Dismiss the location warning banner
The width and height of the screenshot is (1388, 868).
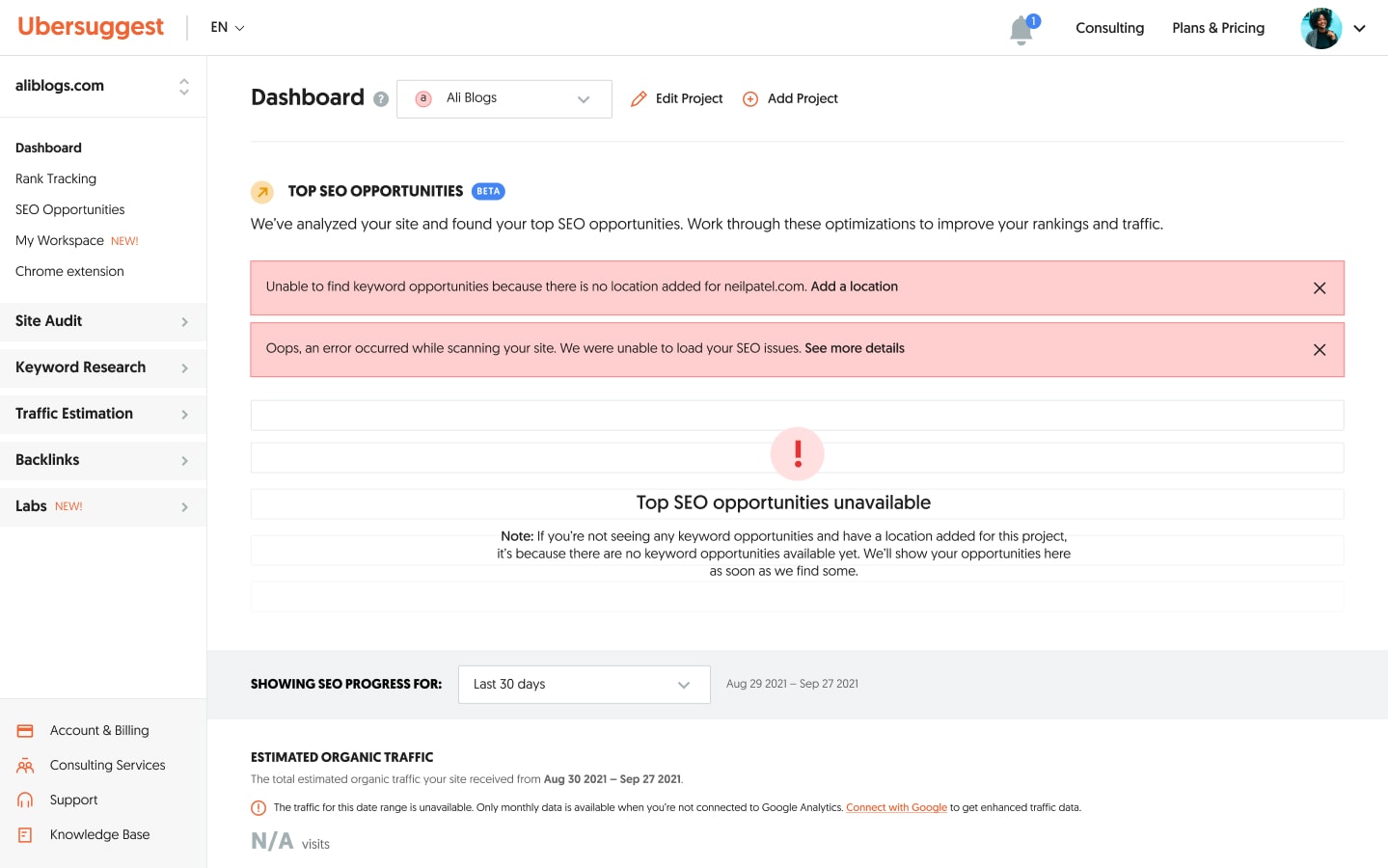point(1320,288)
